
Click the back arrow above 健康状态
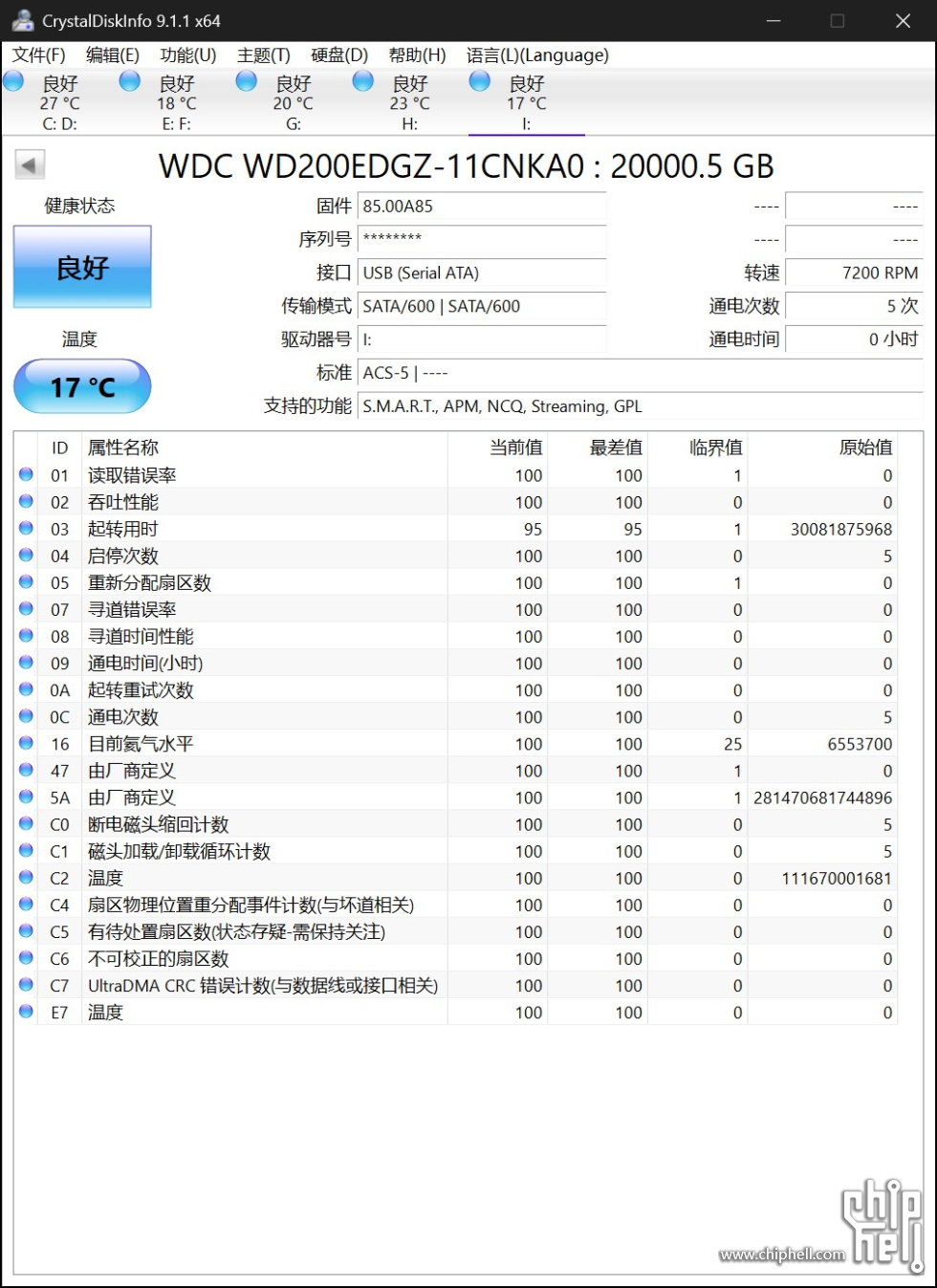click(30, 164)
